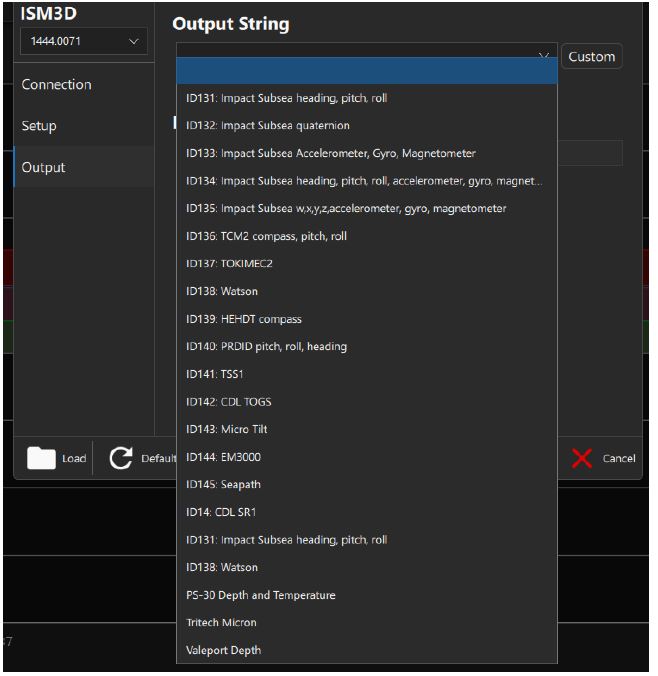Choose ID132: Impact Subsea quaternion
658x676 pixels.
268,126
